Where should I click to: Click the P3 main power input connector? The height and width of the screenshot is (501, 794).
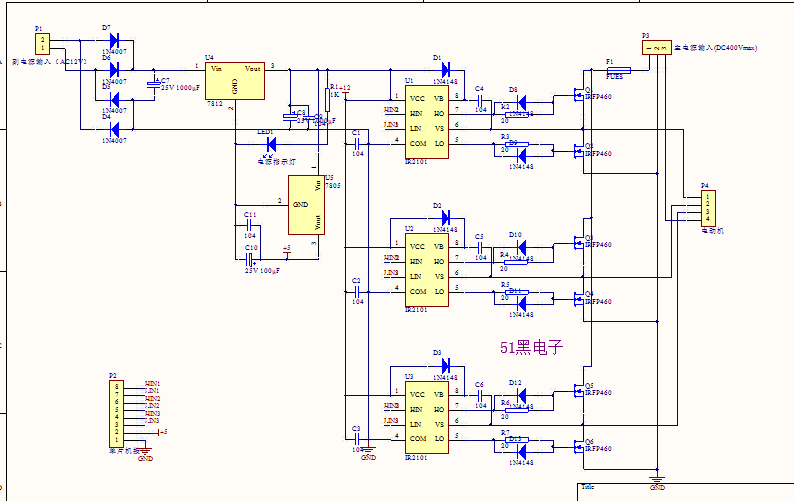pyautogui.click(x=657, y=48)
